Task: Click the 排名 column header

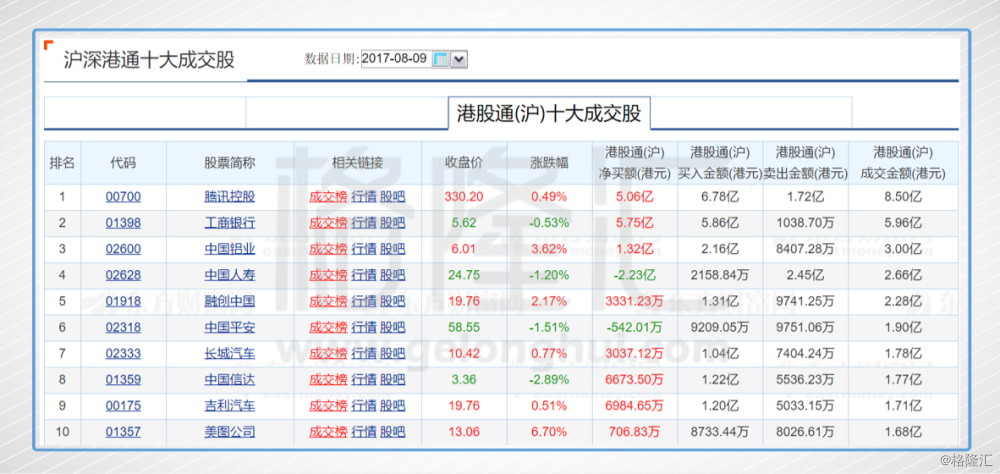Action: pos(62,163)
